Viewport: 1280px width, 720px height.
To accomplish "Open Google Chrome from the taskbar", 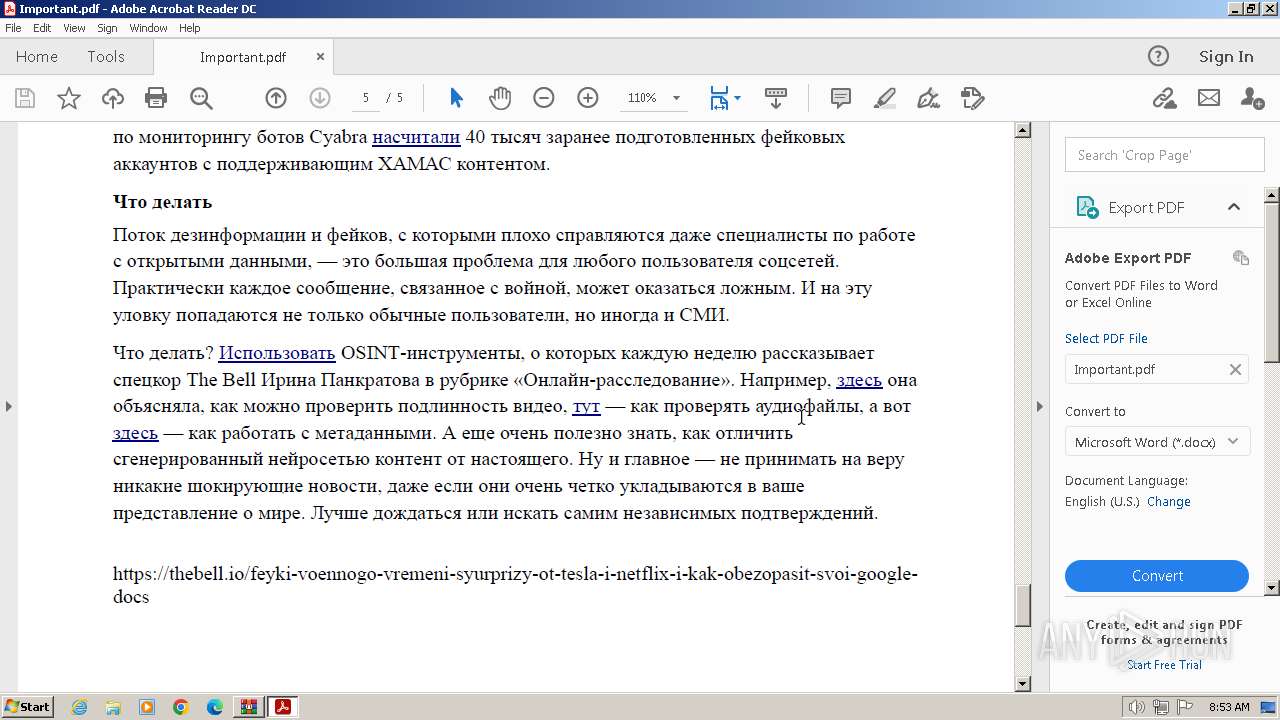I will [181, 707].
